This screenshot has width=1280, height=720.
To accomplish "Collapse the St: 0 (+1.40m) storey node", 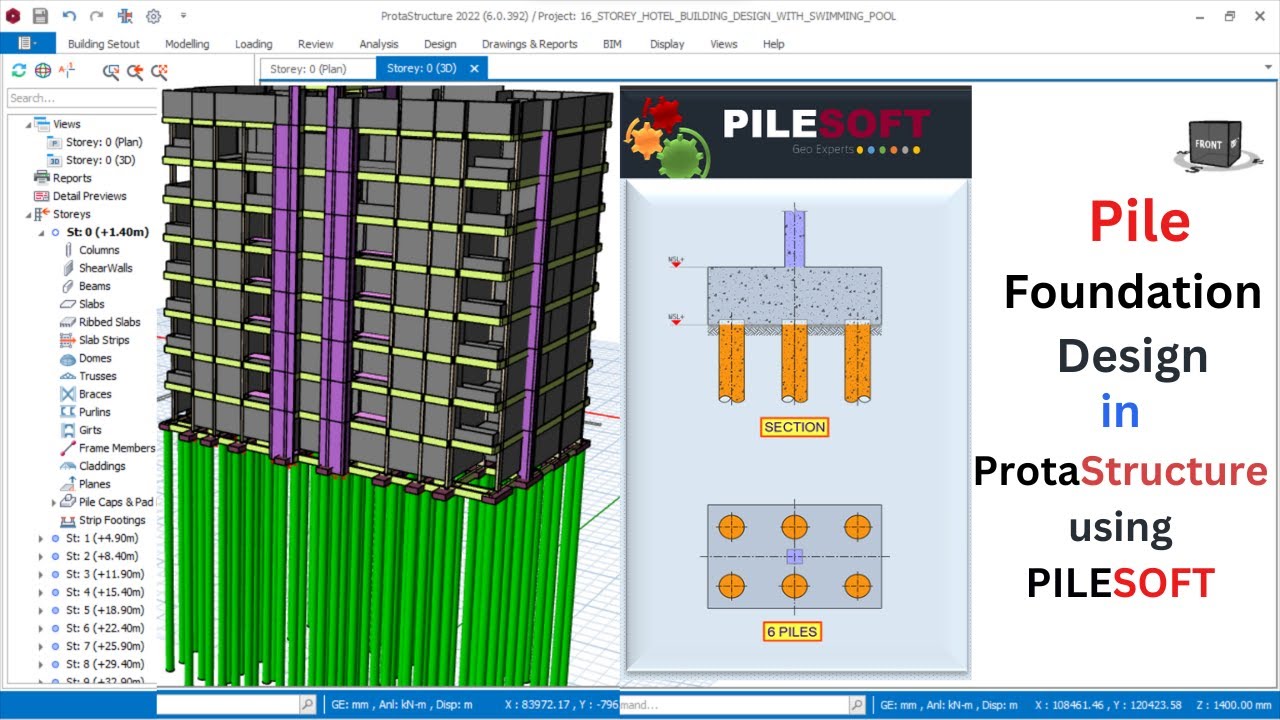I will (41, 232).
